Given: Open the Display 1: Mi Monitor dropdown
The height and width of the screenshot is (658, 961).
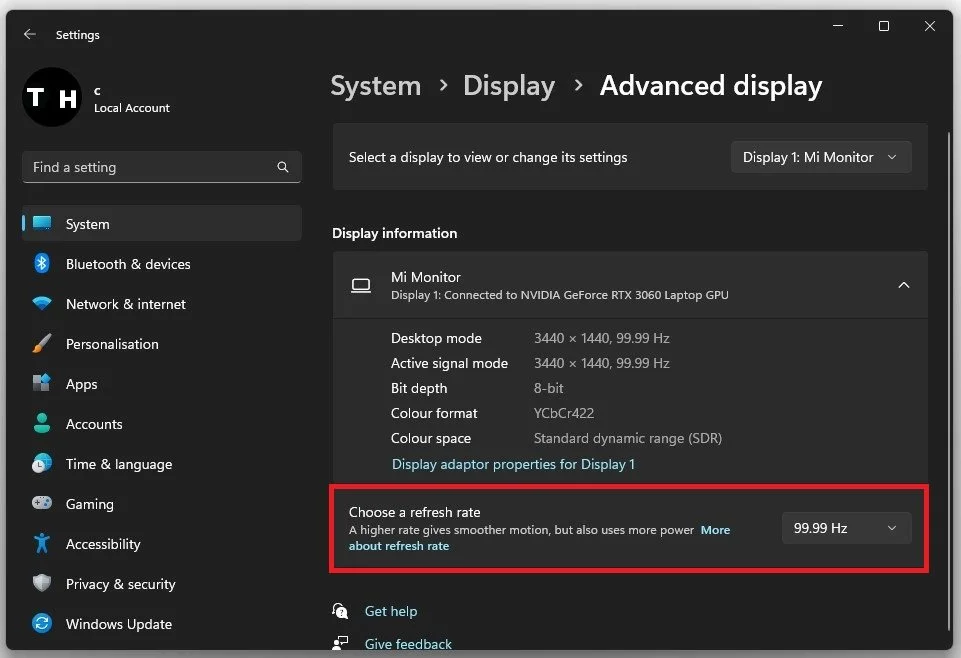Looking at the screenshot, I should [821, 157].
